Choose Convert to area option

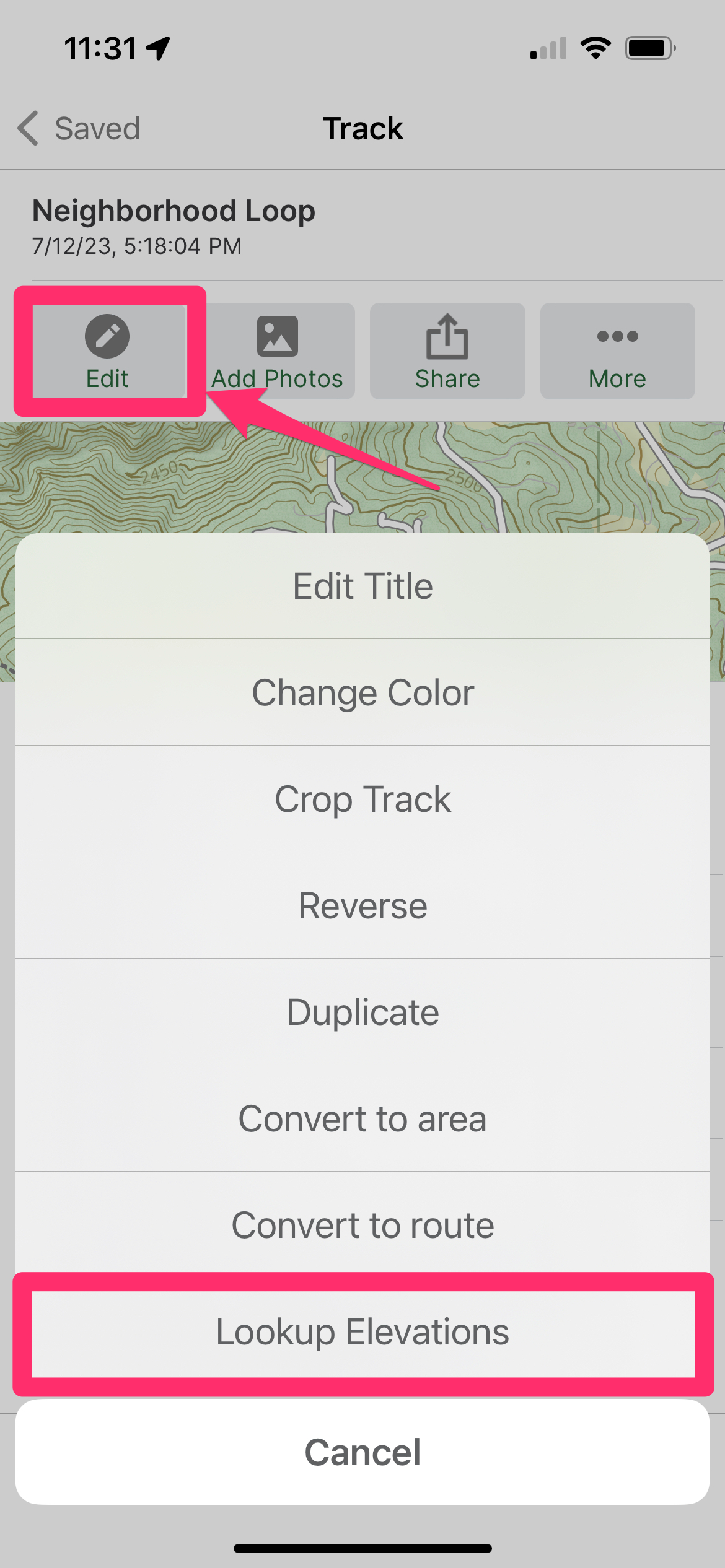362,1118
